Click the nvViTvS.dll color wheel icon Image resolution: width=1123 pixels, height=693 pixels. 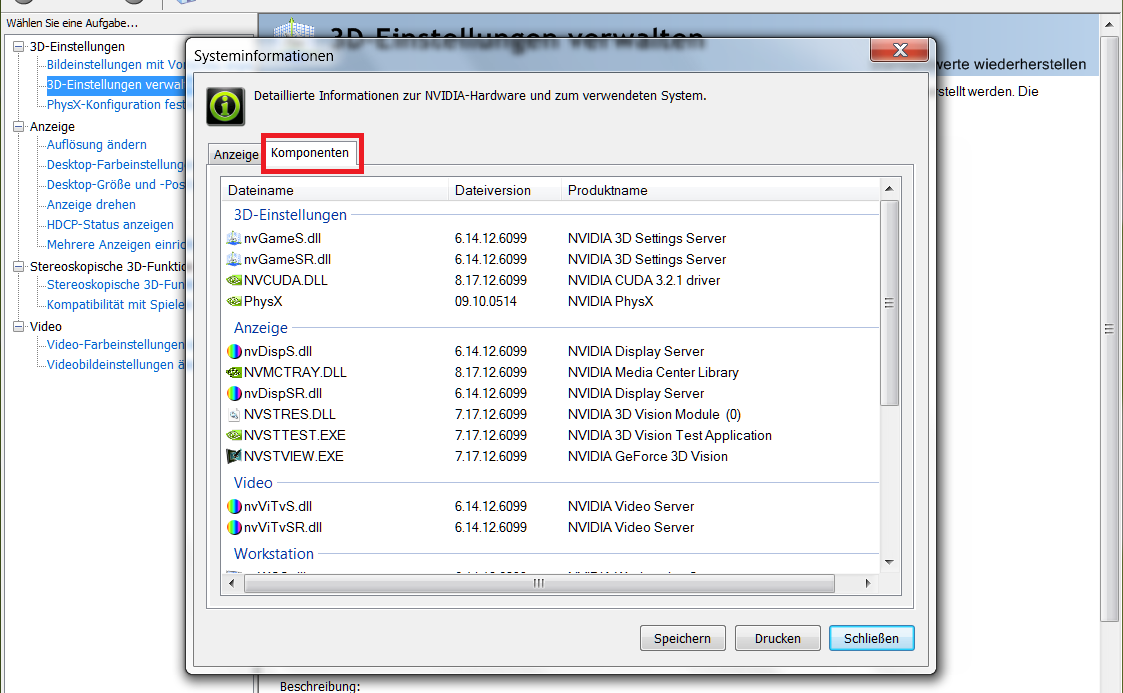click(233, 506)
